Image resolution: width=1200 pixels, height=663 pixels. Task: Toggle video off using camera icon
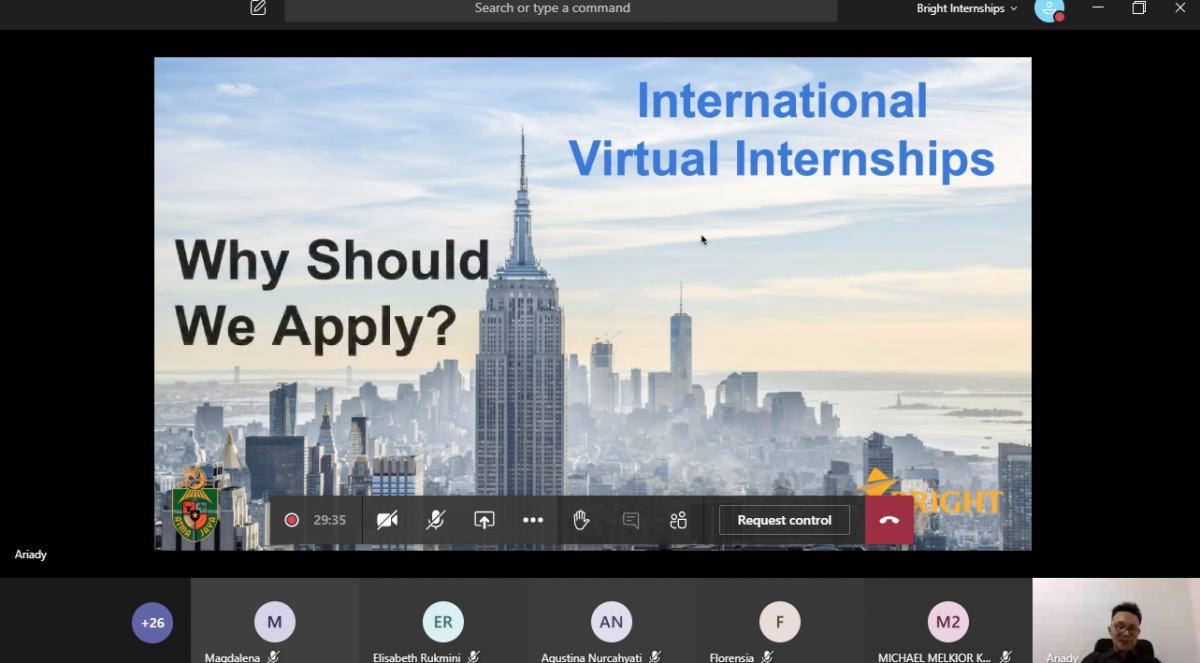point(388,520)
